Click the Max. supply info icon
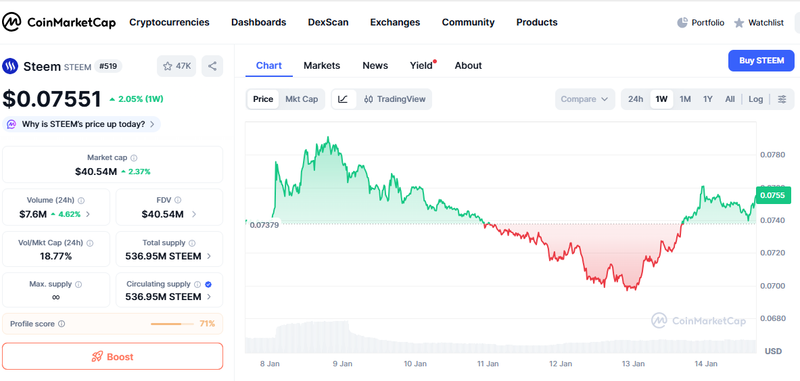The height and width of the screenshot is (381, 800). pyautogui.click(x=79, y=284)
